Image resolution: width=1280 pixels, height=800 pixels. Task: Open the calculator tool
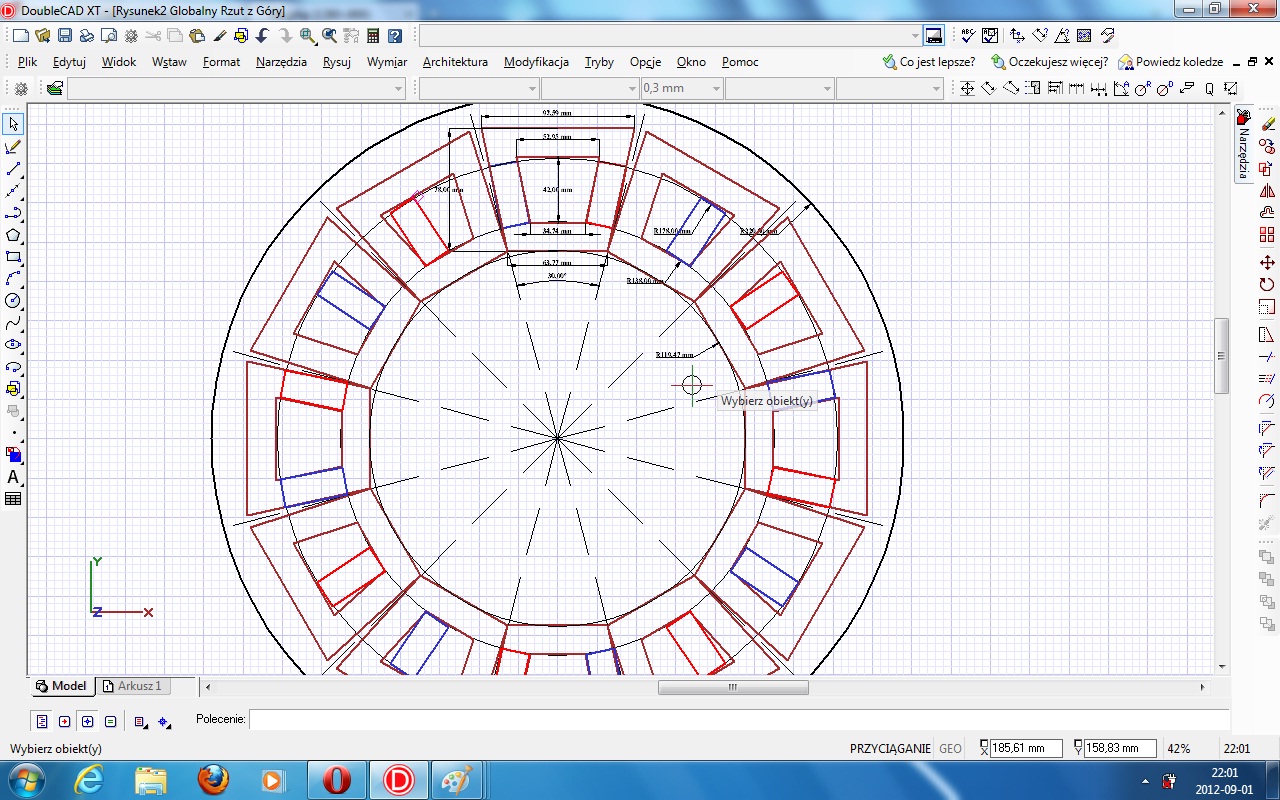tap(373, 36)
